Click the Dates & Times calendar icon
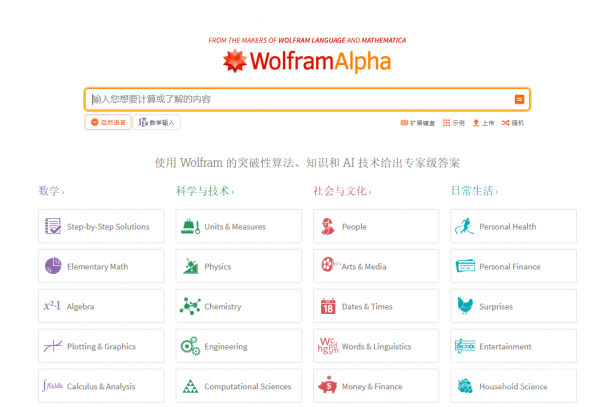 point(328,306)
